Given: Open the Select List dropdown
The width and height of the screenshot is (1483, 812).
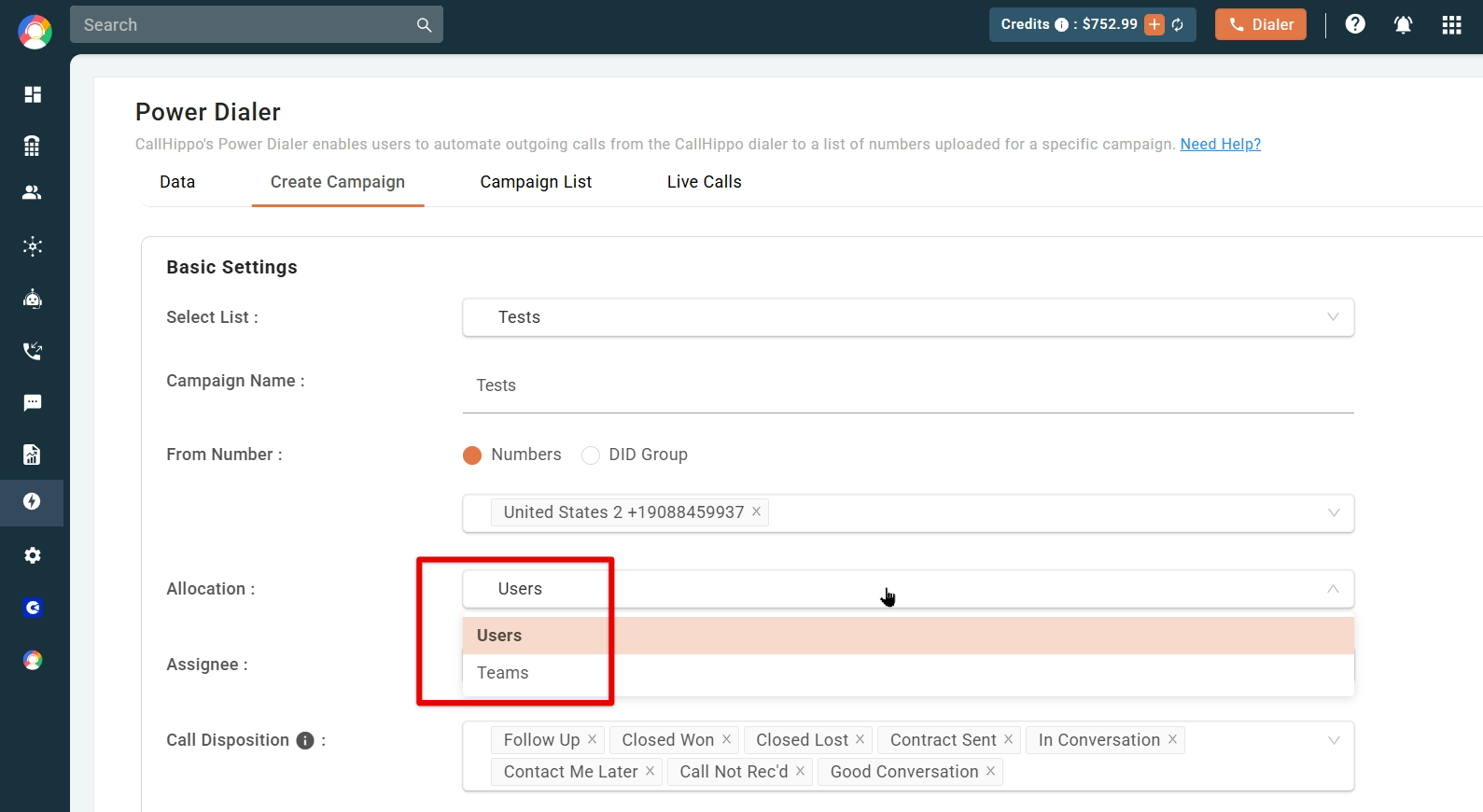Looking at the screenshot, I should (x=908, y=317).
